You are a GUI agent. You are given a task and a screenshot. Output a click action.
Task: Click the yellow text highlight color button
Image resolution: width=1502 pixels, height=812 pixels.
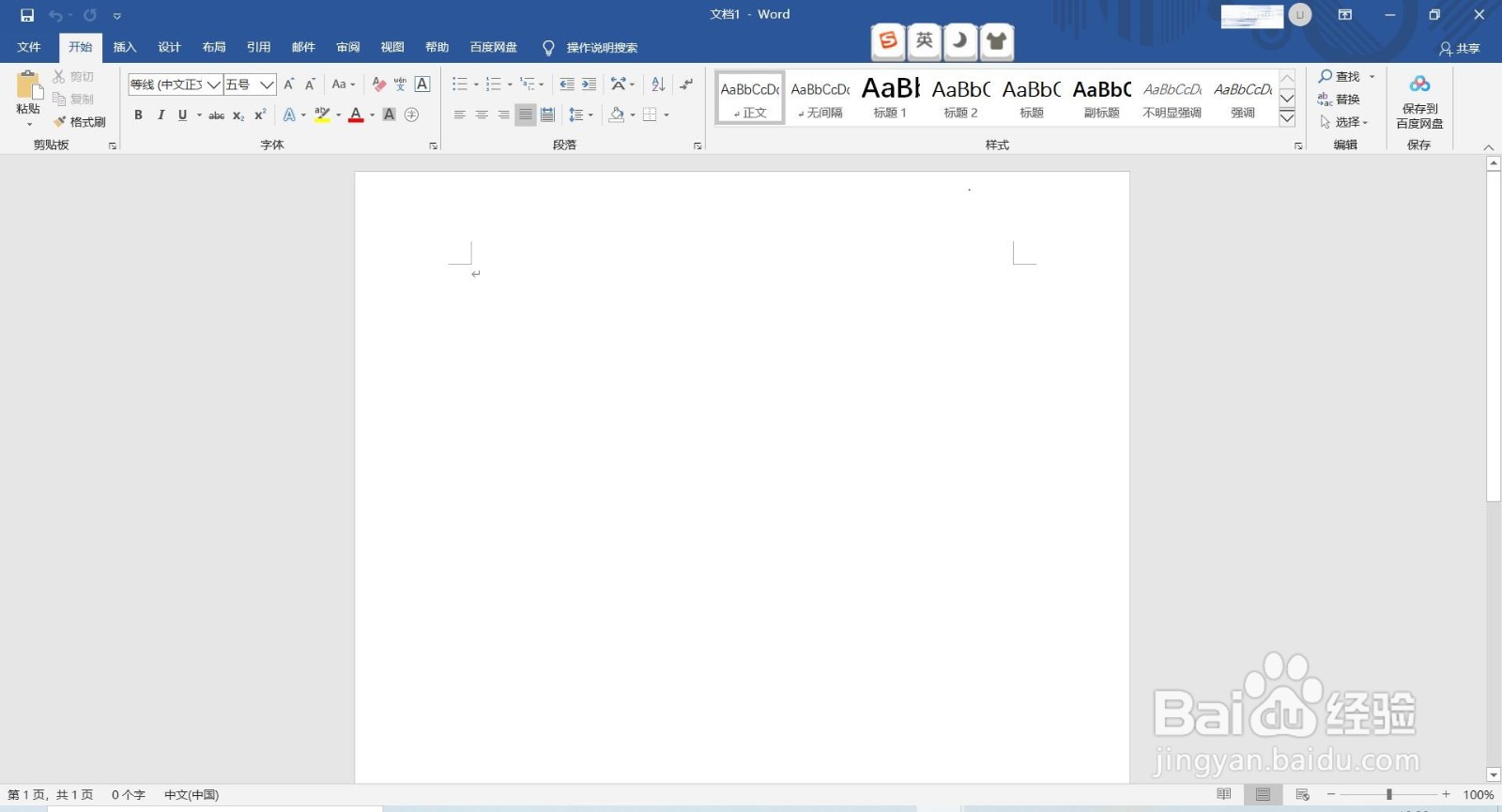[322, 115]
